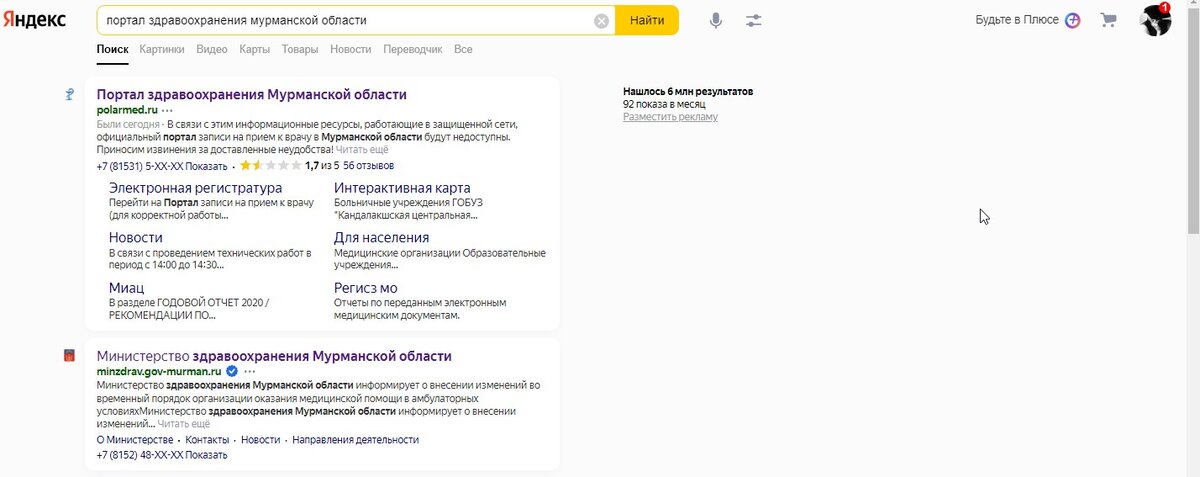Screen dimensions: 1200x477
Task: Click the Нашлось 6 млн результатов text
Action: 688,92
